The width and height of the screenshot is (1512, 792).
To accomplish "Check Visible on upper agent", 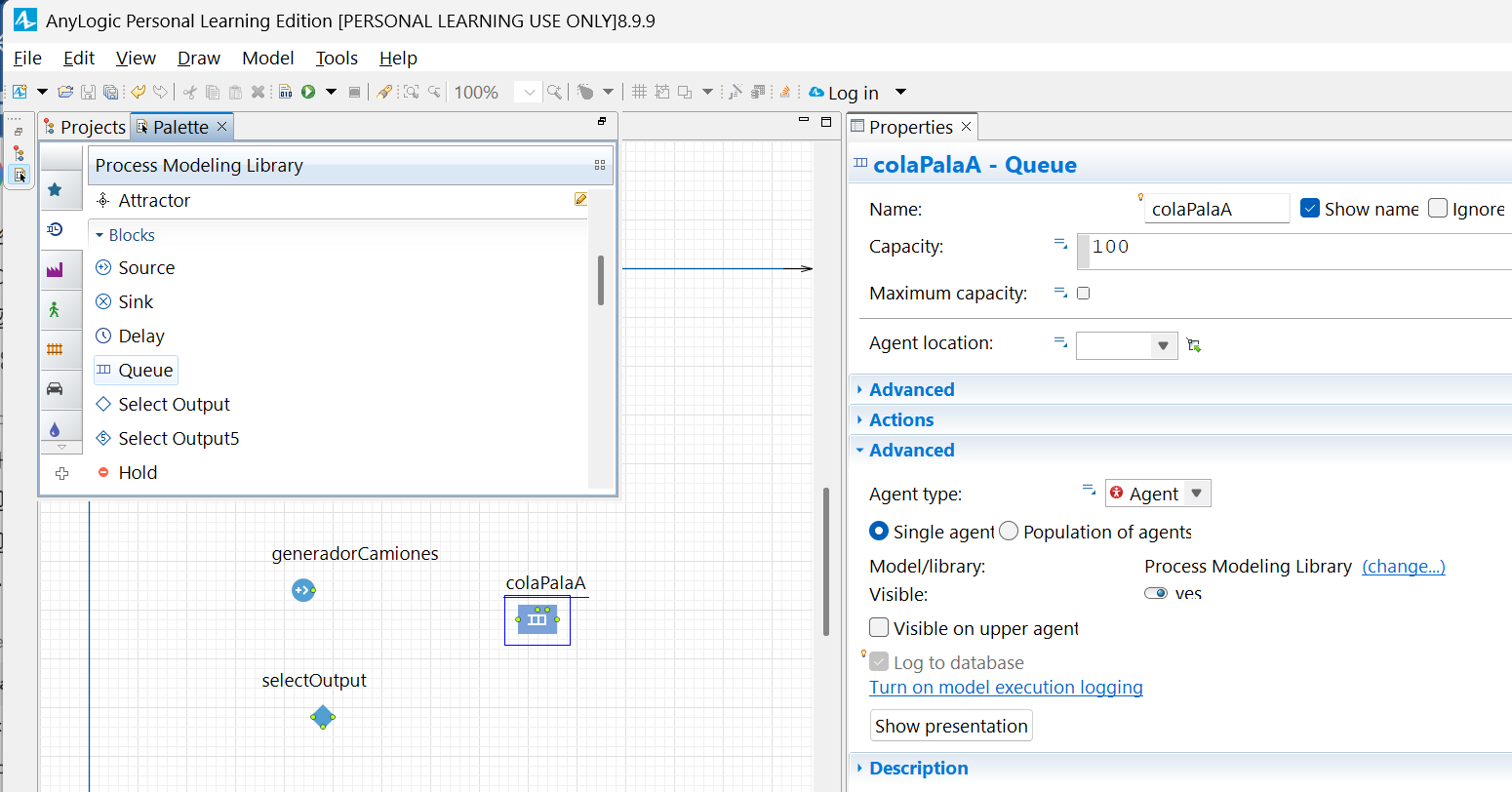I will point(879,627).
